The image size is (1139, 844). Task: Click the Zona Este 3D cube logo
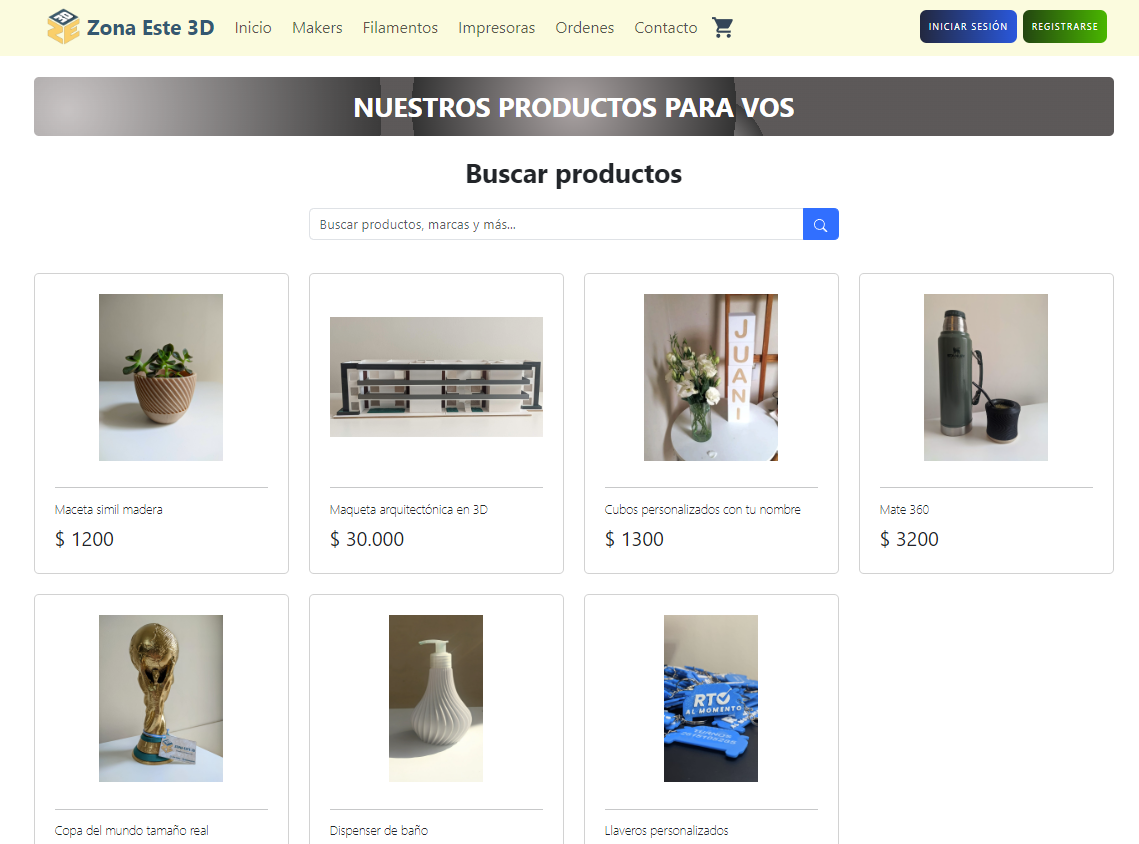(63, 27)
